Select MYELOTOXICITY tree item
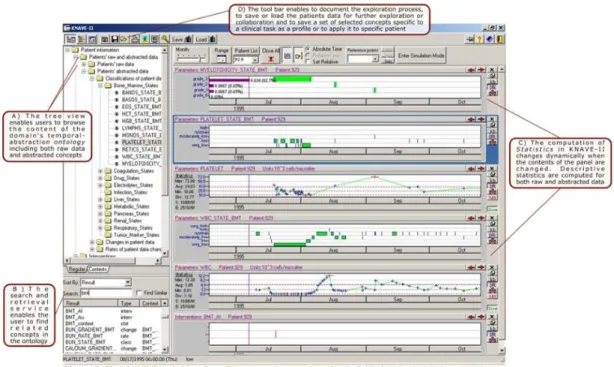Screen dimensions: 614x367 (141, 163)
